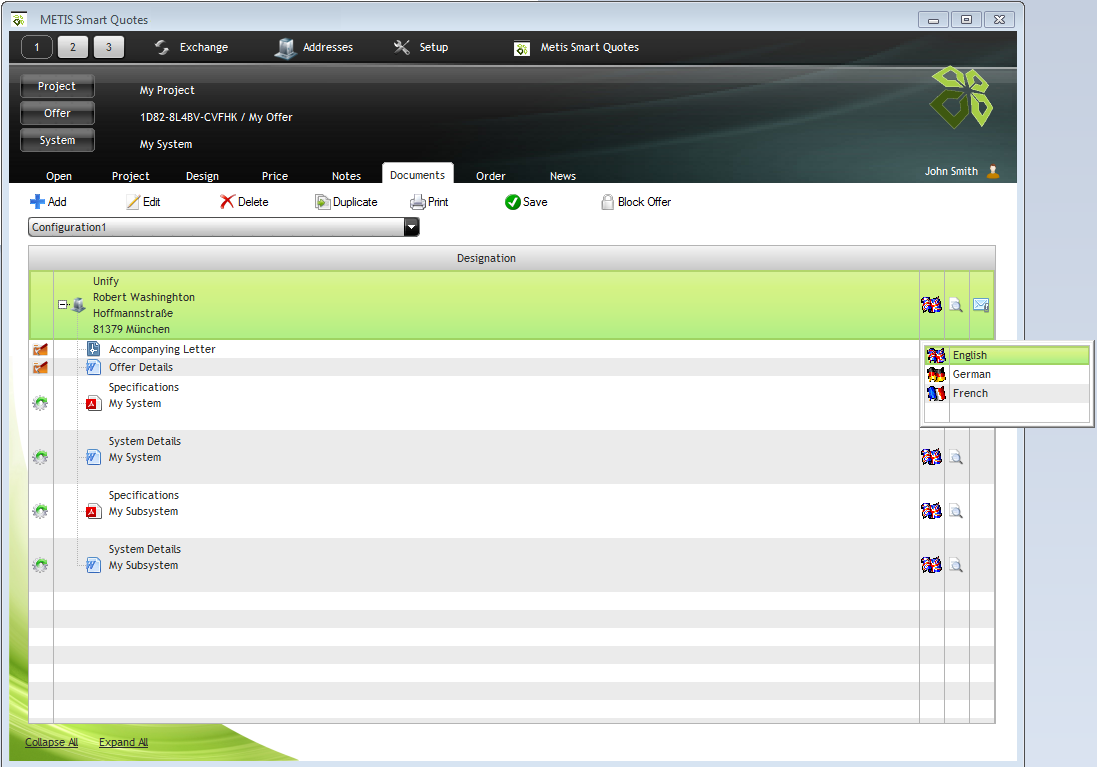The image size is (1097, 767).
Task: Click the status icon beside Offer Details
Action: click(x=41, y=367)
